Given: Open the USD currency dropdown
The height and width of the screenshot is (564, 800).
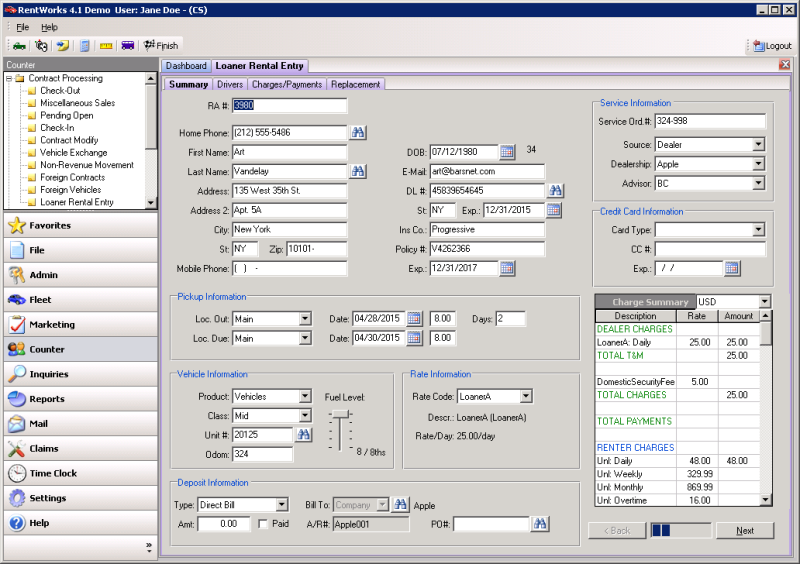Looking at the screenshot, I should click(764, 302).
